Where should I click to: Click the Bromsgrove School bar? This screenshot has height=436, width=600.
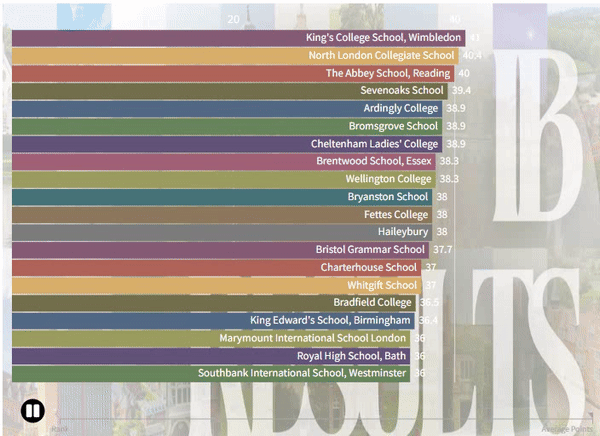(227, 127)
